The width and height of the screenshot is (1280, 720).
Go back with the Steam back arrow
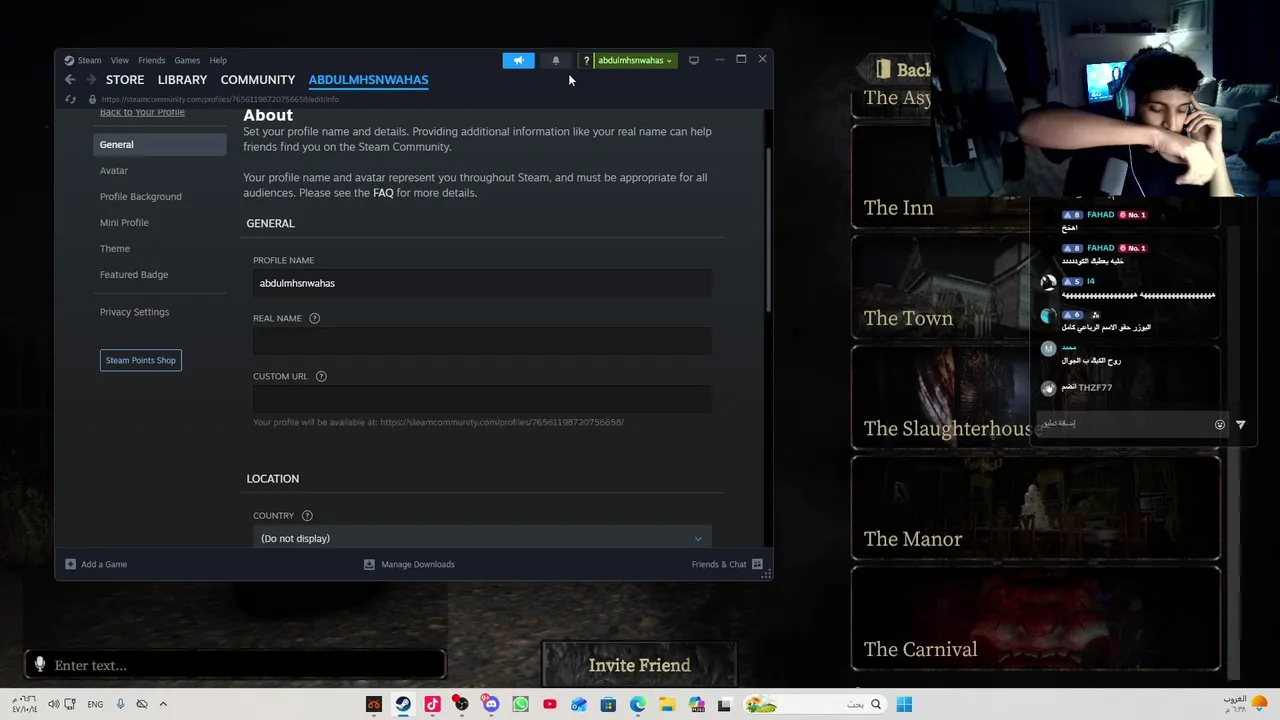coord(70,79)
